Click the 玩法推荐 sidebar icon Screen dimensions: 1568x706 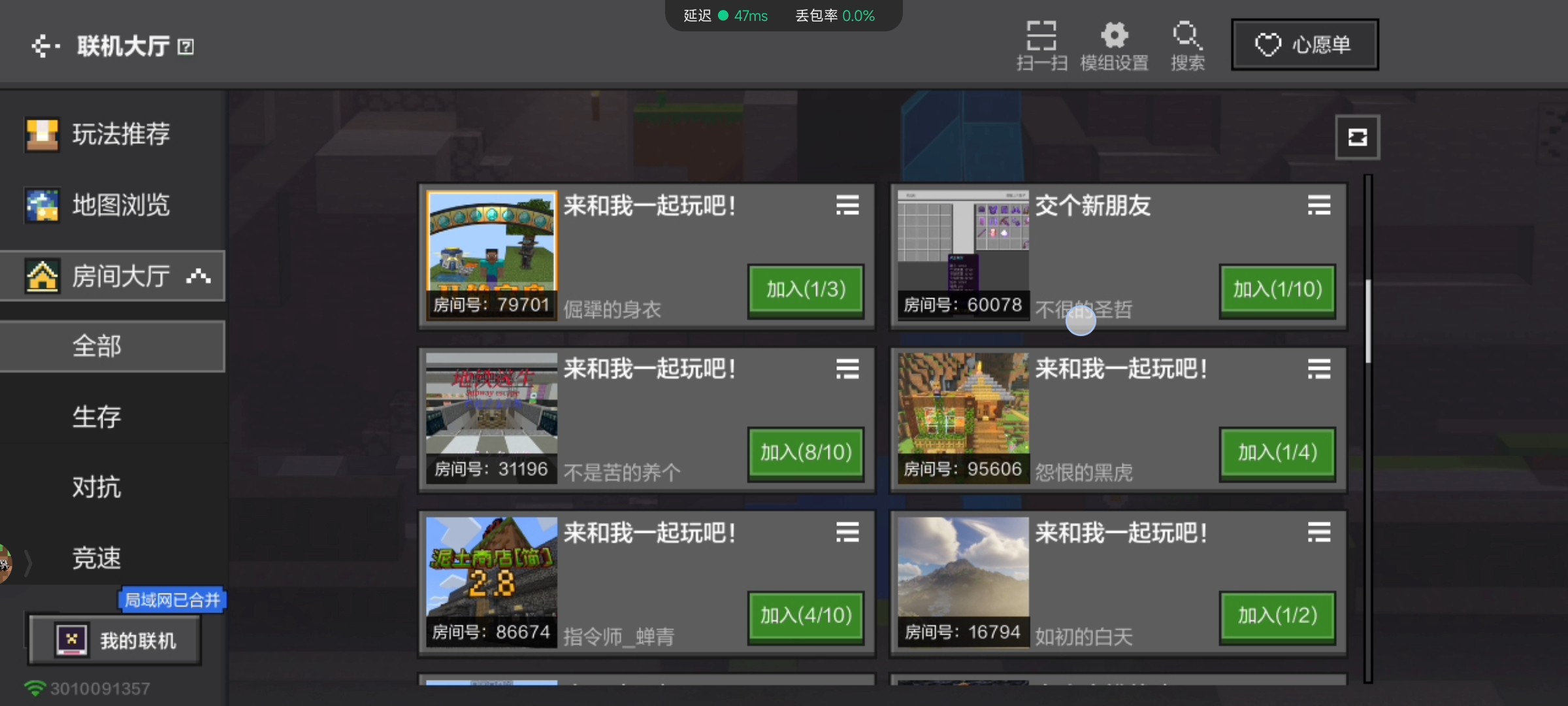tap(41, 134)
